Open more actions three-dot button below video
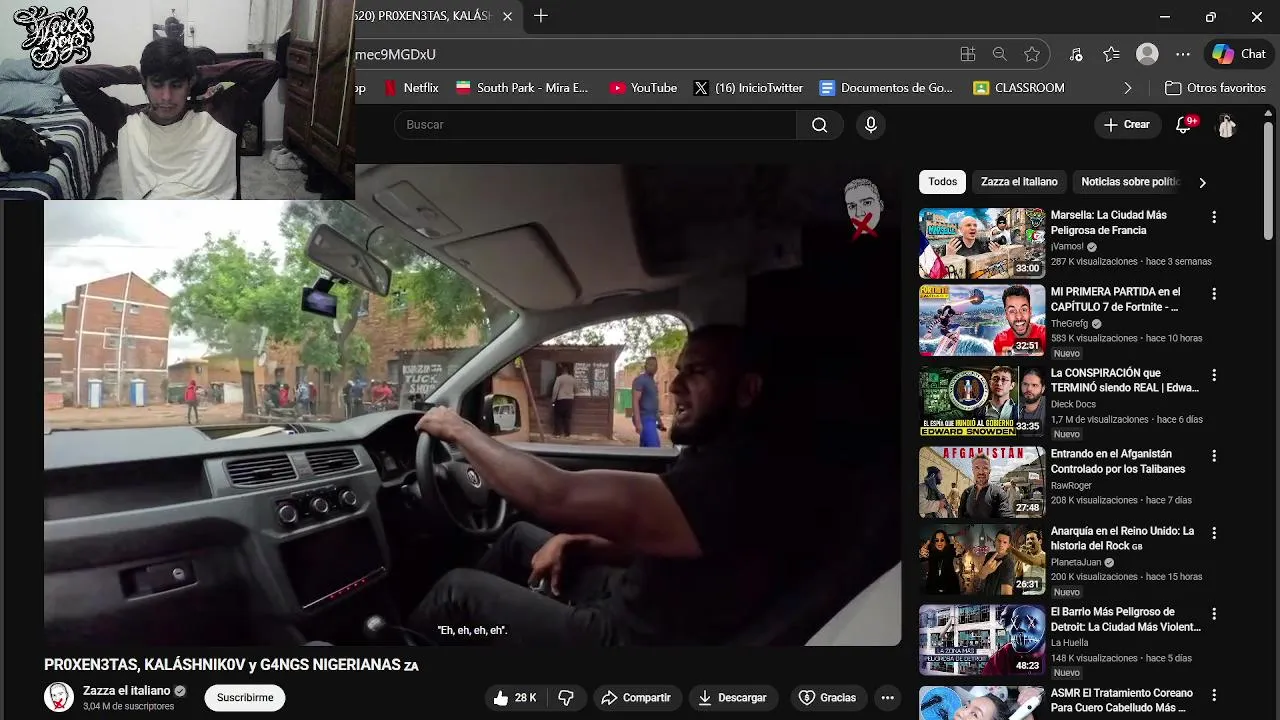Image resolution: width=1280 pixels, height=720 pixels. pyautogui.click(x=887, y=698)
